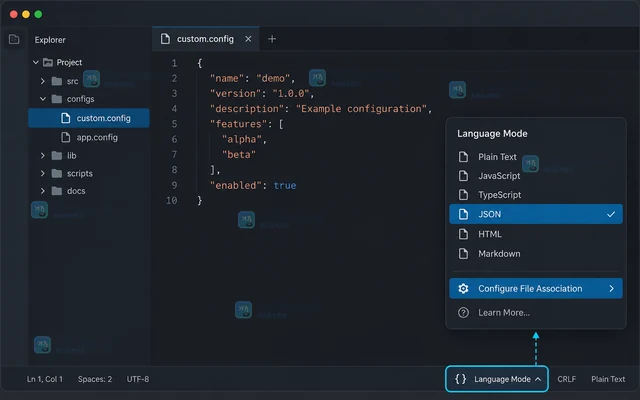This screenshot has height=400, width=640.
Task: Click the file icon beside HTML
Action: pyautogui.click(x=463, y=234)
